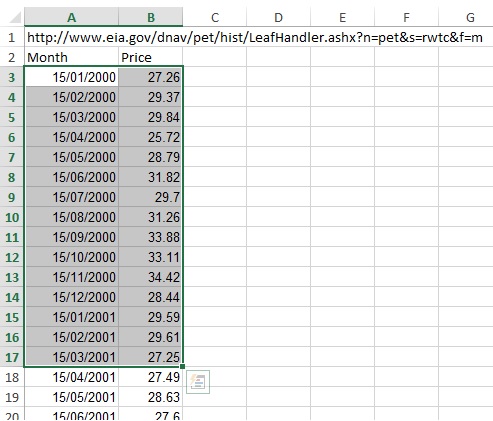Select row 17 header
This screenshot has height=421, width=493.
12,357
